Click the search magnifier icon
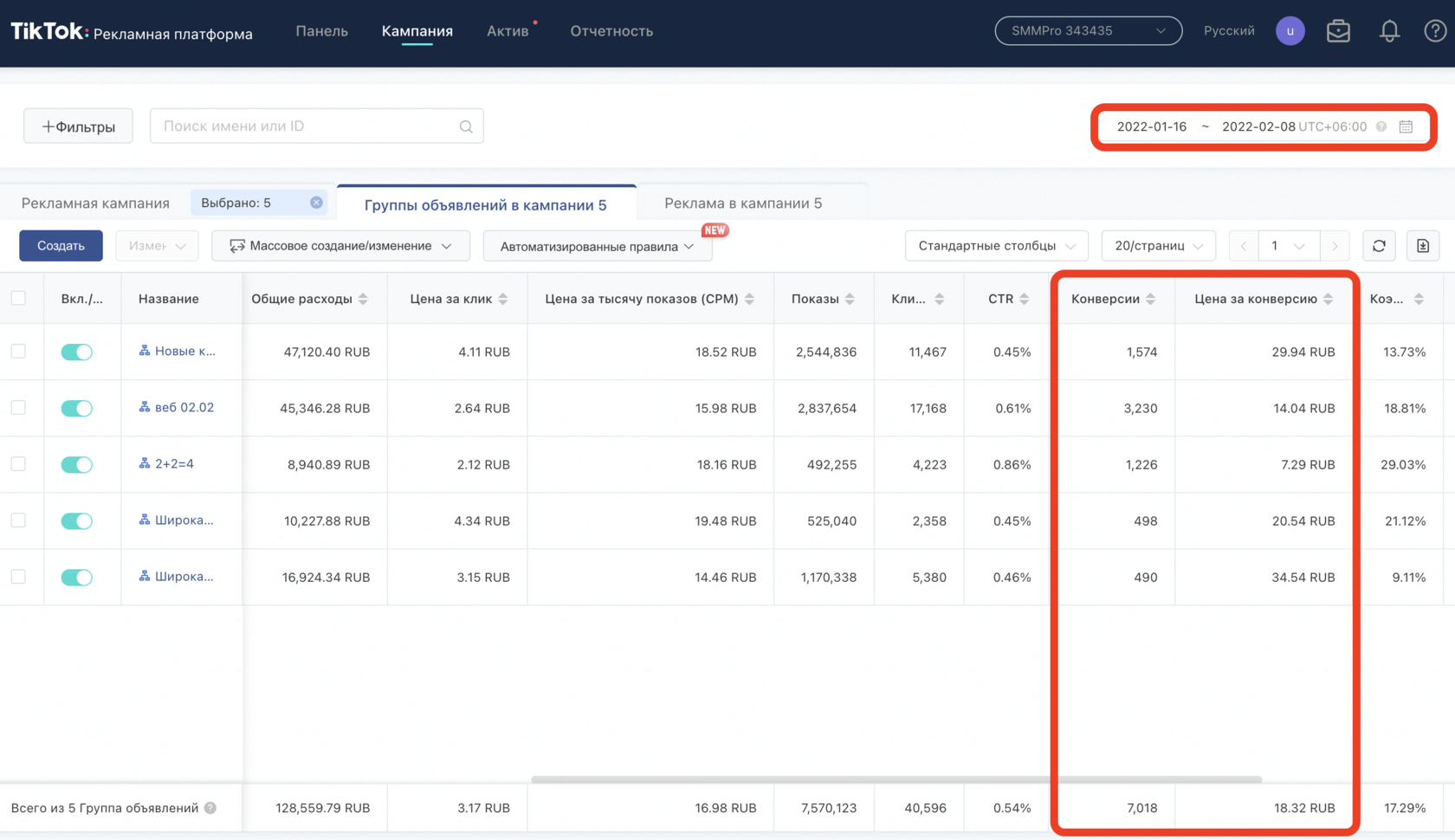Viewport: 1455px width, 840px height. 466,126
